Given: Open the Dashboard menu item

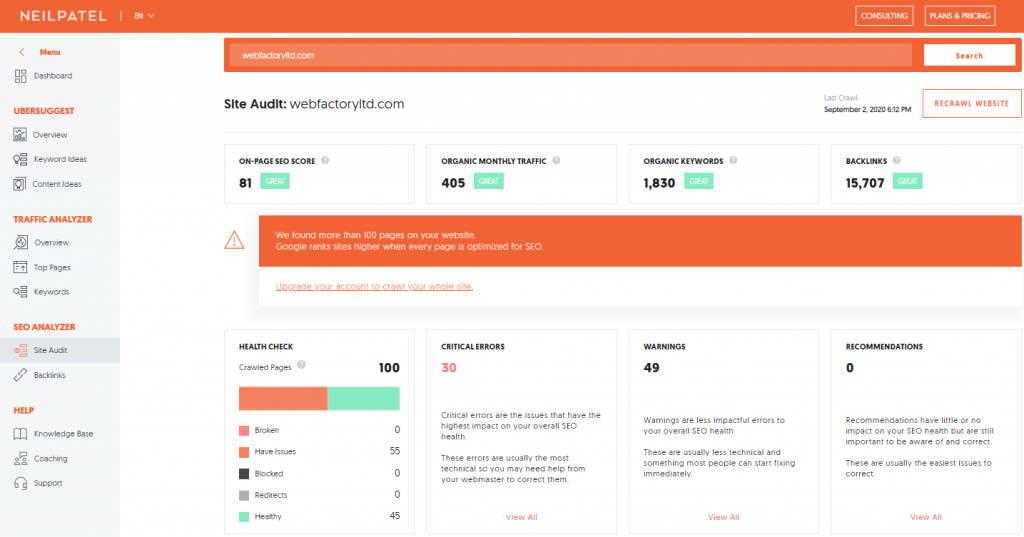Looking at the screenshot, I should (53, 76).
